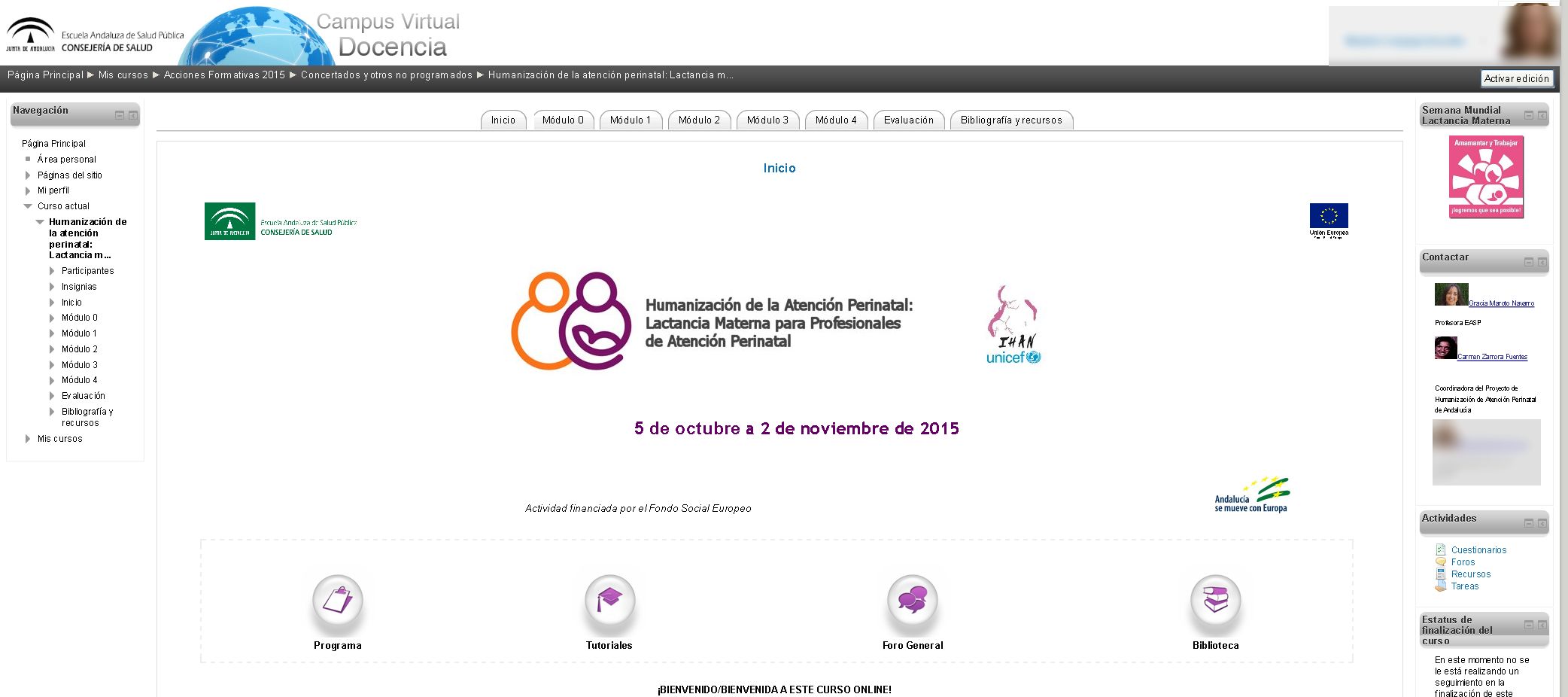Expand the Participantes tree item
This screenshot has width=1568, height=697.
tap(52, 271)
